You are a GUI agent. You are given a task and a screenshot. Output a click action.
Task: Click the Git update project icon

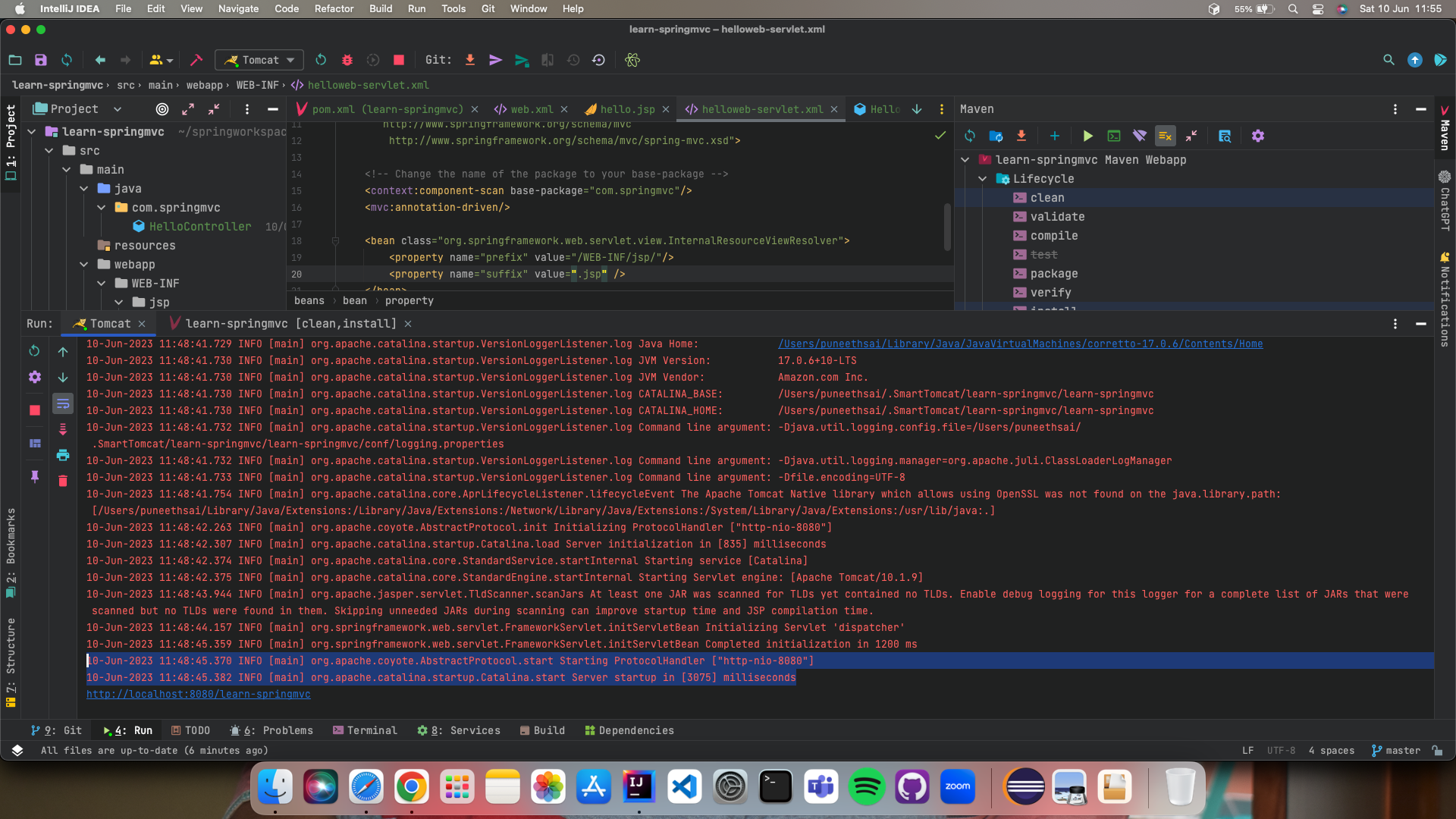pos(470,60)
